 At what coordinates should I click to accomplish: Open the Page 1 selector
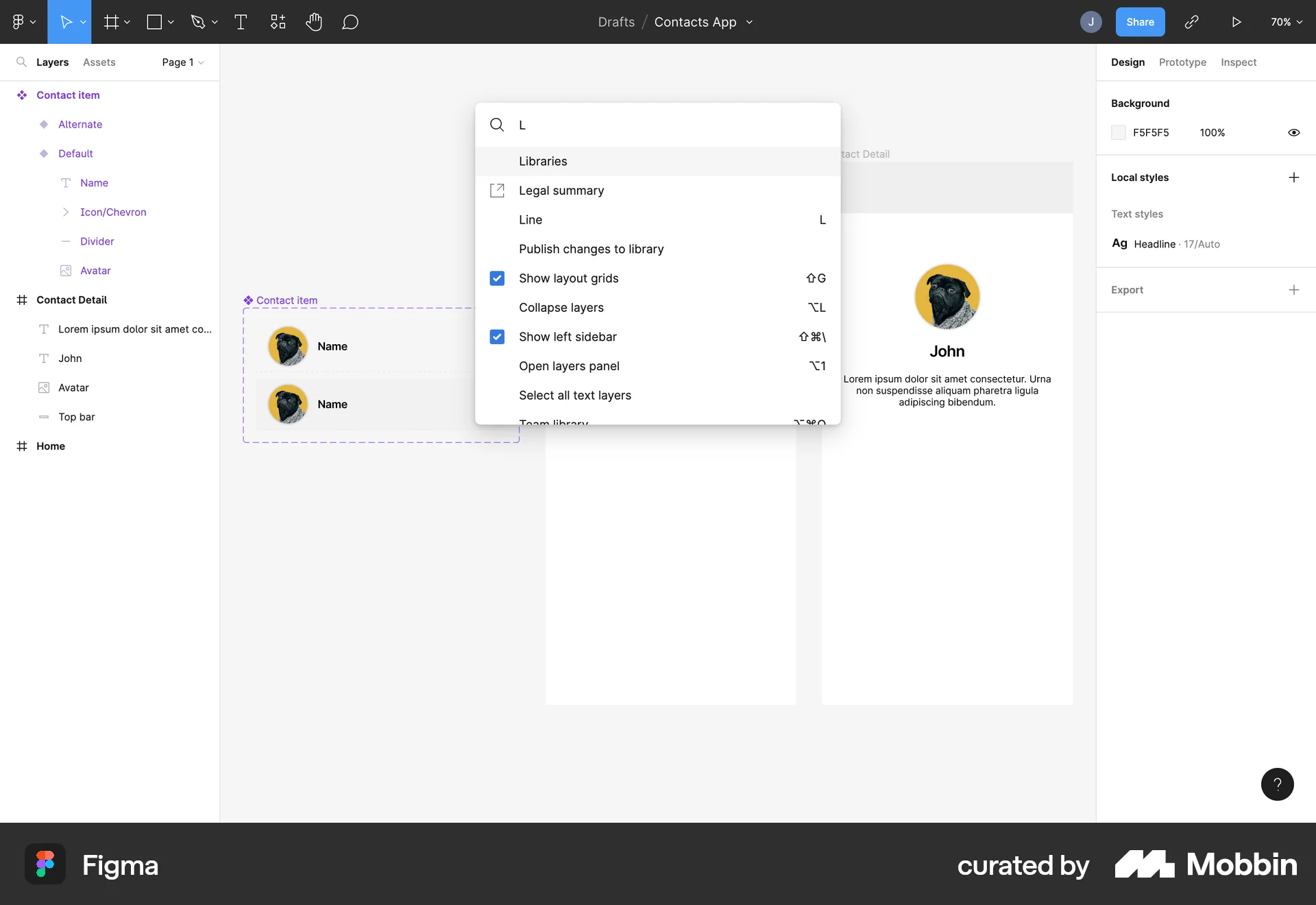(181, 62)
